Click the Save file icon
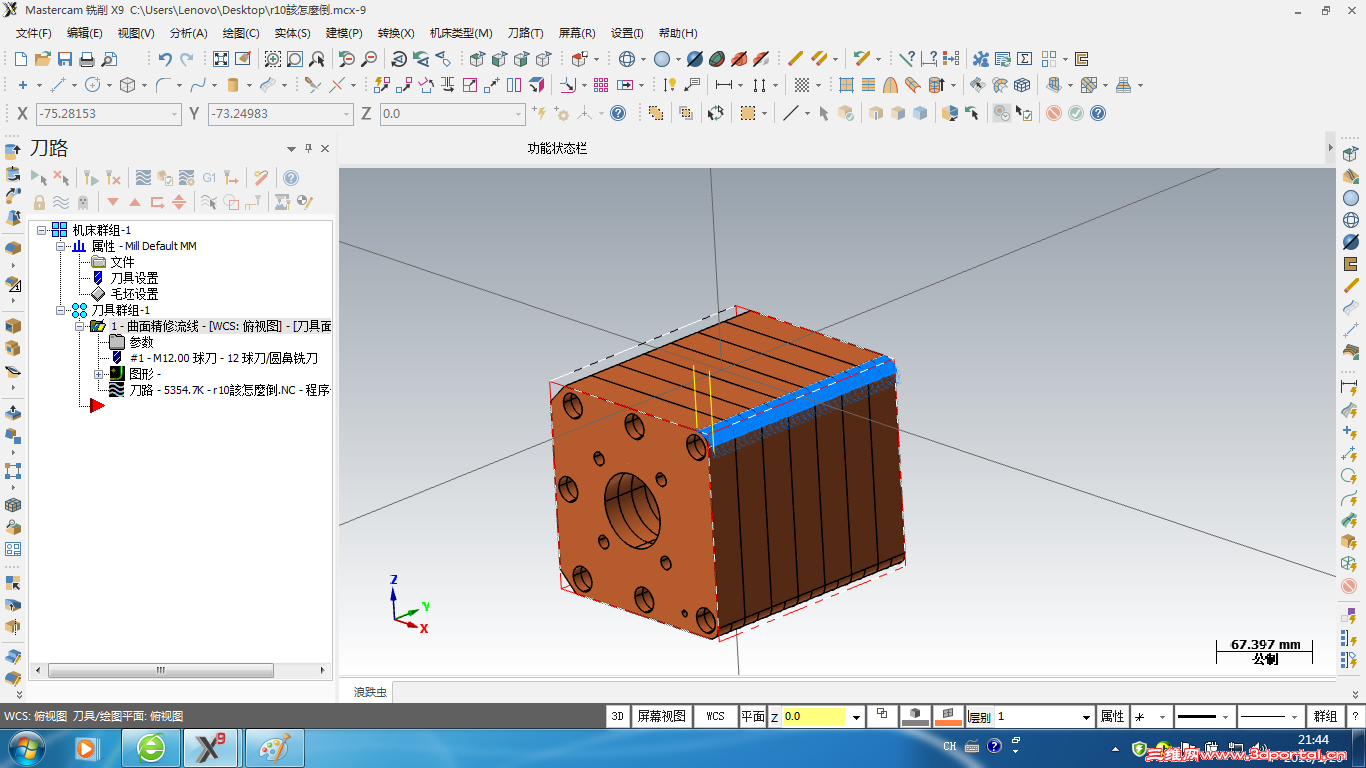Viewport: 1366px width, 768px height. click(x=65, y=59)
